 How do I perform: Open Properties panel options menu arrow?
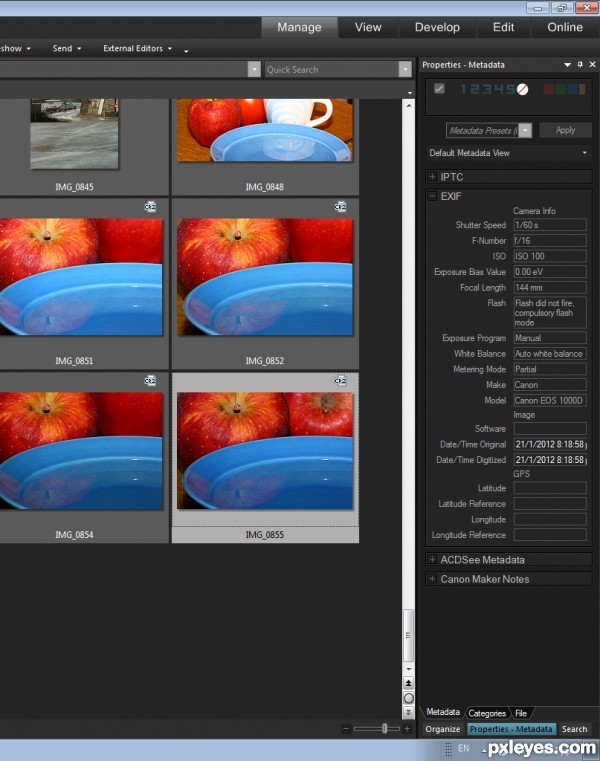click(x=567, y=65)
